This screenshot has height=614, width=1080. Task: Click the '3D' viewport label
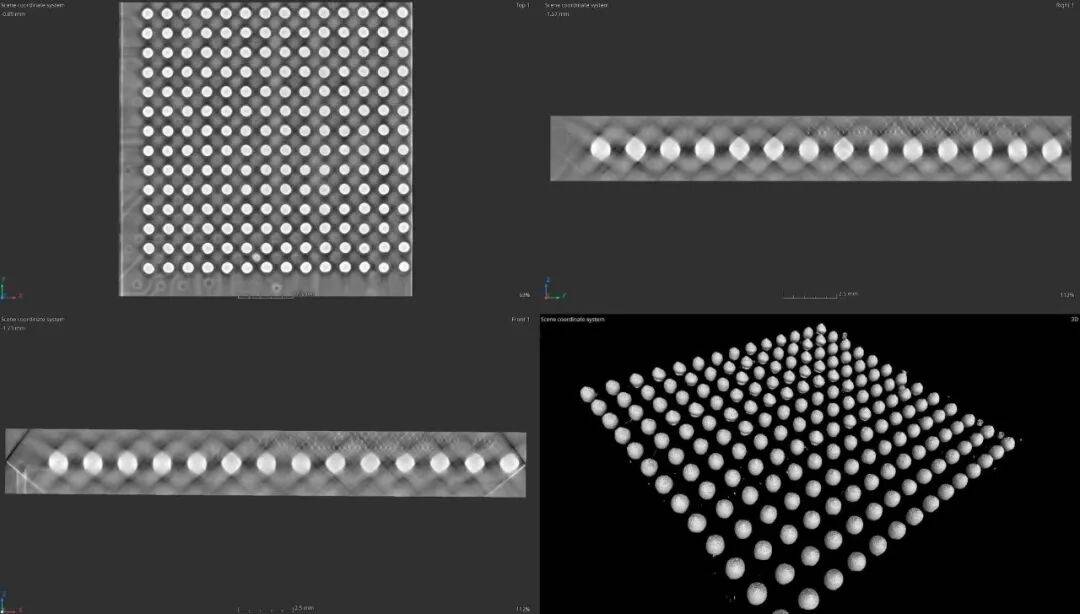coord(1074,319)
